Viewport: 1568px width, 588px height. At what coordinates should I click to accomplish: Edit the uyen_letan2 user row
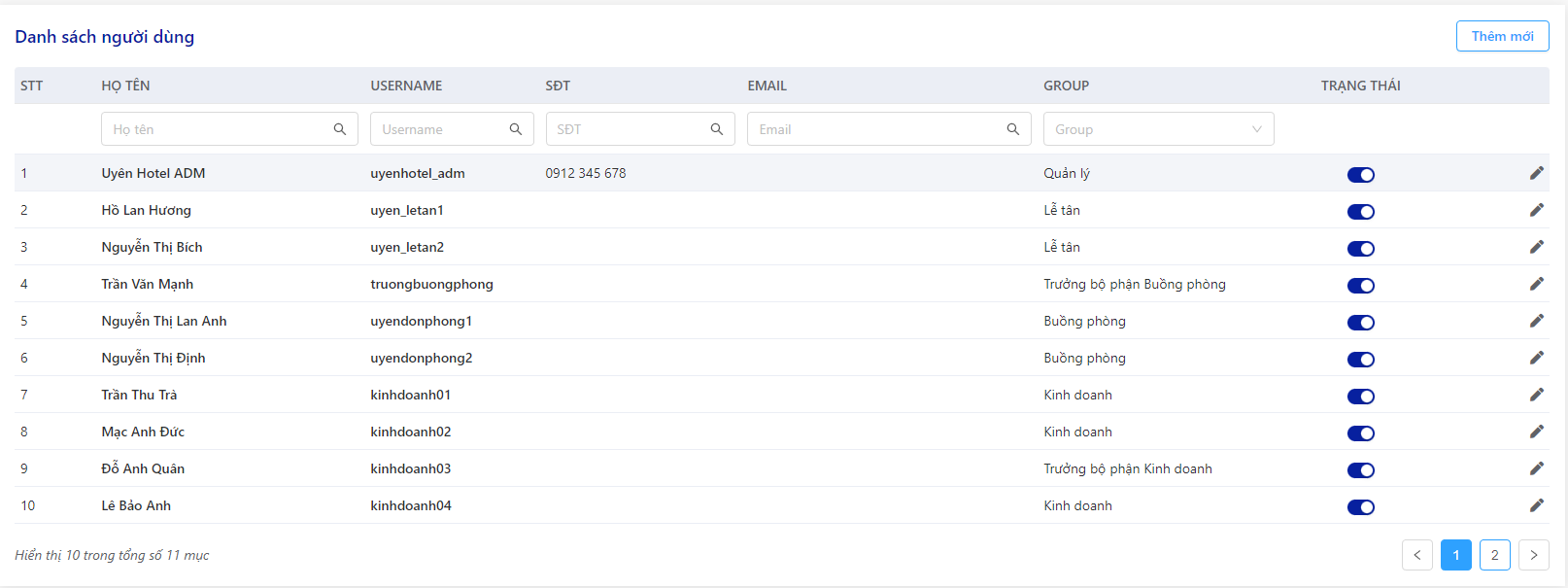[x=1536, y=247]
